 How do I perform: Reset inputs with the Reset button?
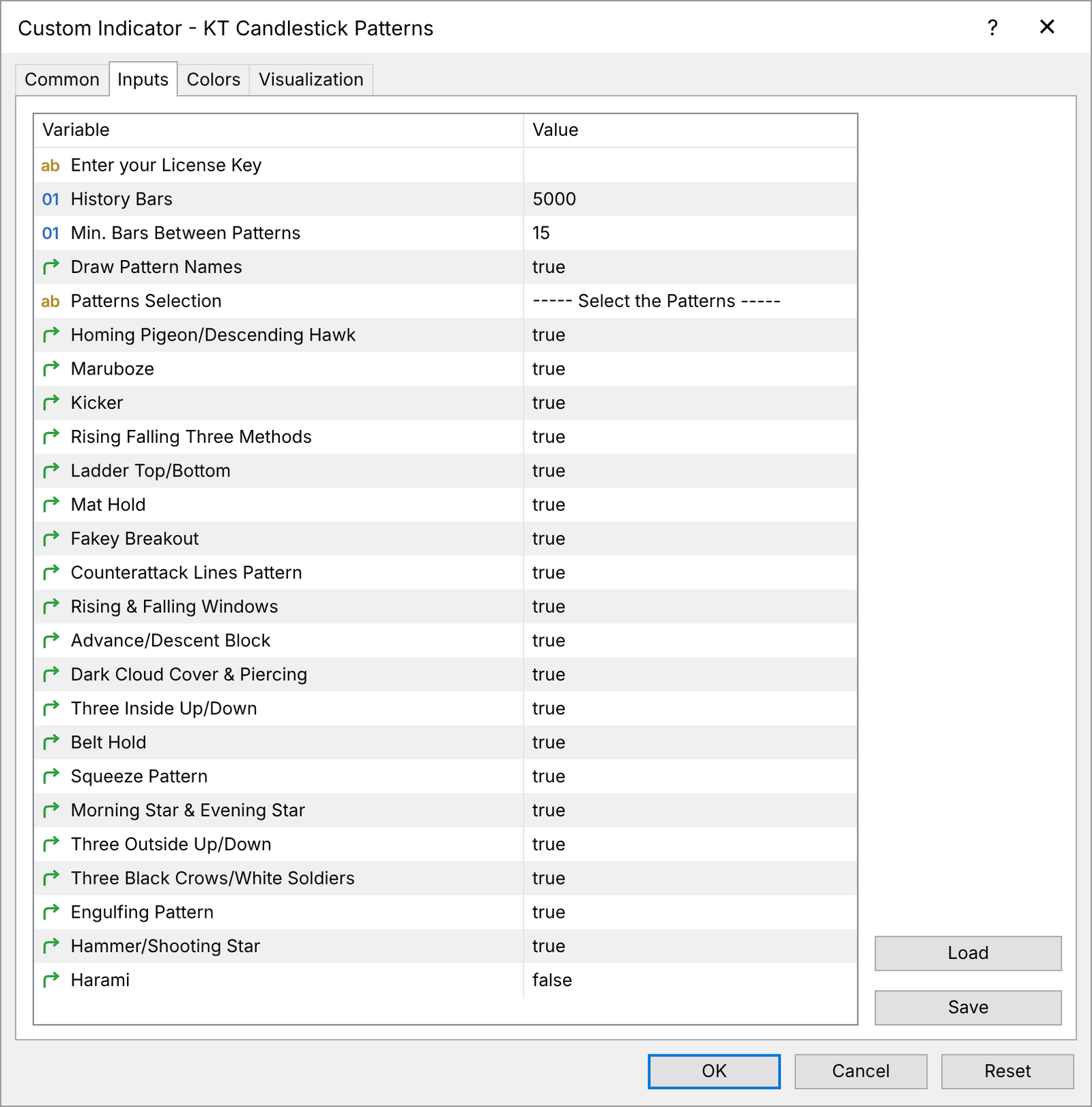point(1007,1071)
